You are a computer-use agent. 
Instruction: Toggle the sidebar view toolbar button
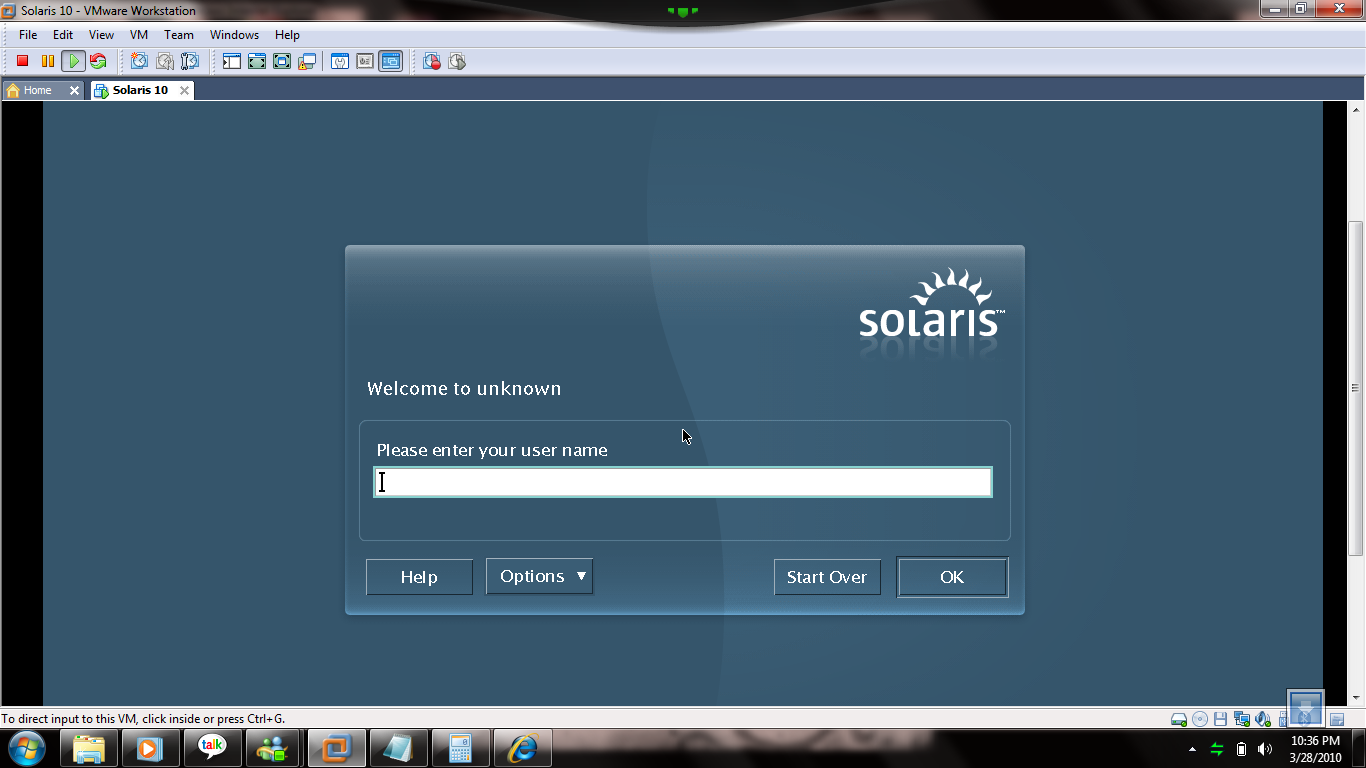pos(232,62)
